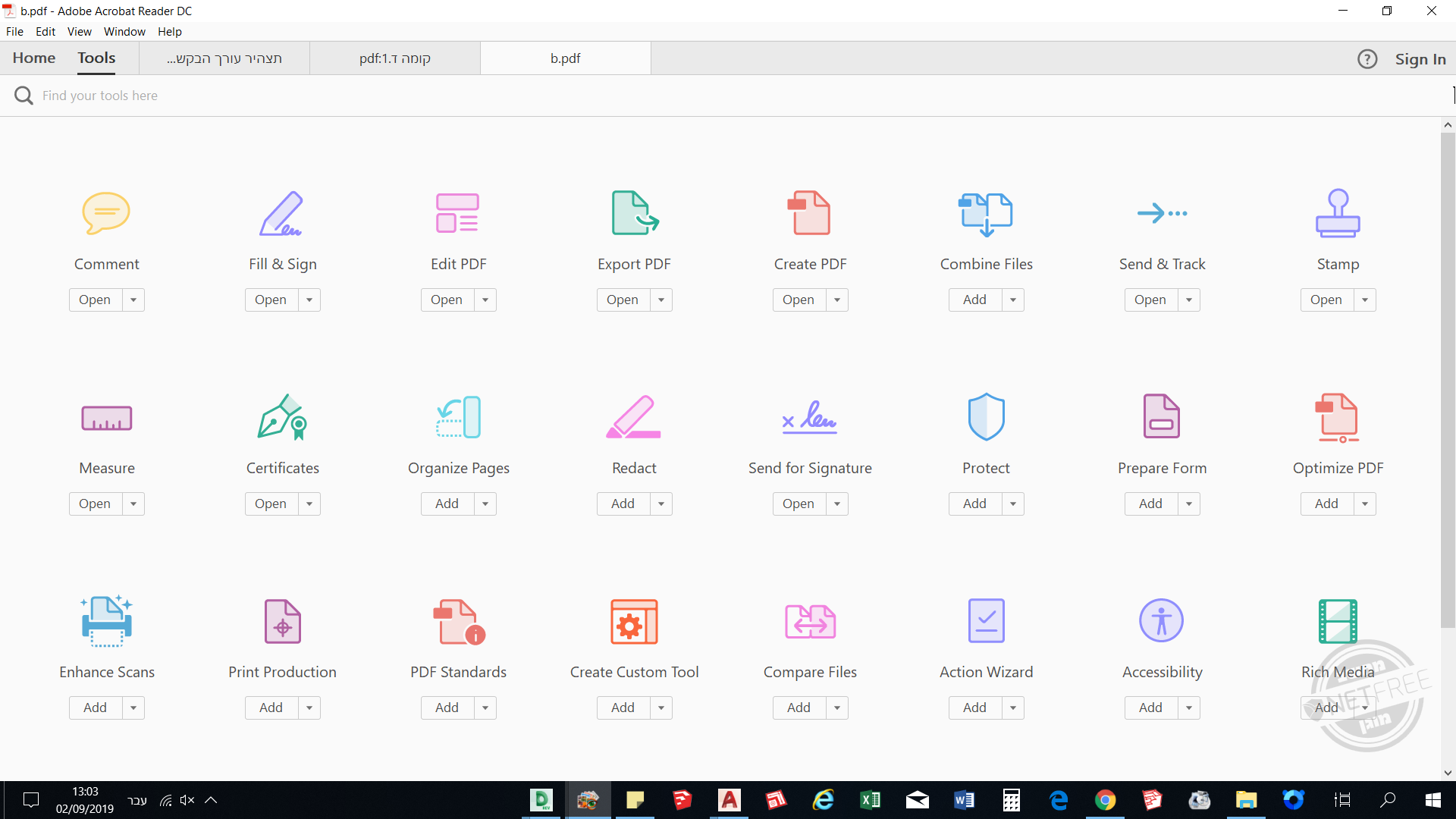Image resolution: width=1456 pixels, height=819 pixels.
Task: Select the Rich Media tool icon
Action: [1338, 620]
